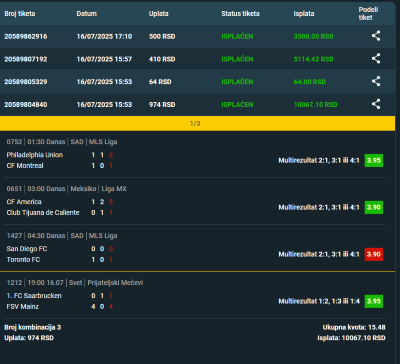Click the 64 RSD stake value

pos(160,82)
